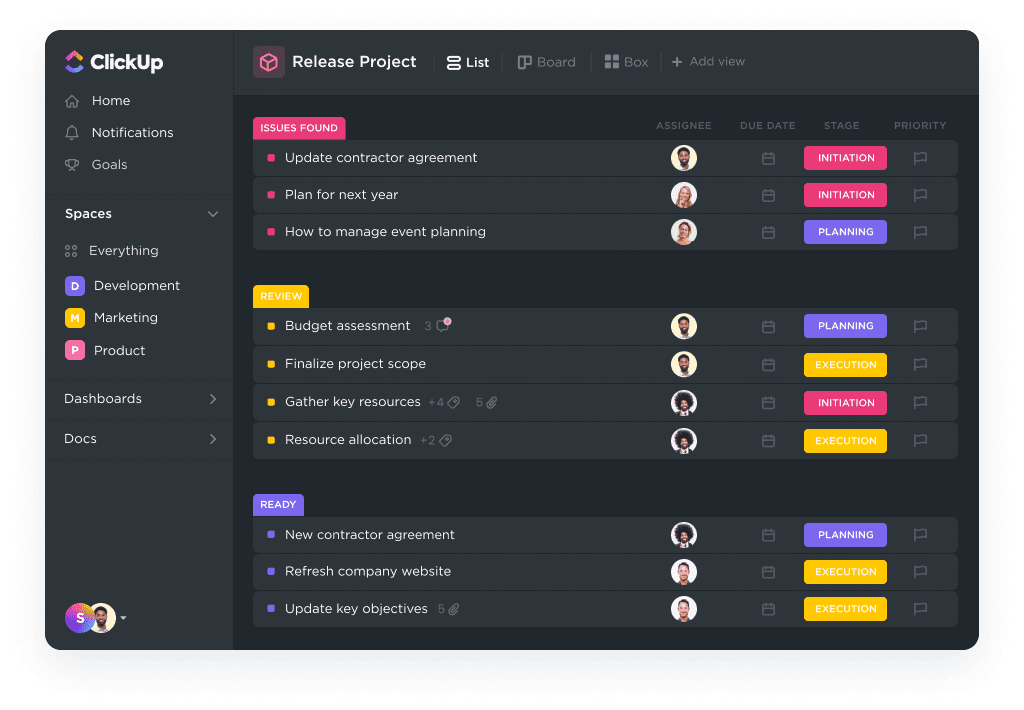
Task: Switch to the Box view tab
Action: tap(625, 61)
